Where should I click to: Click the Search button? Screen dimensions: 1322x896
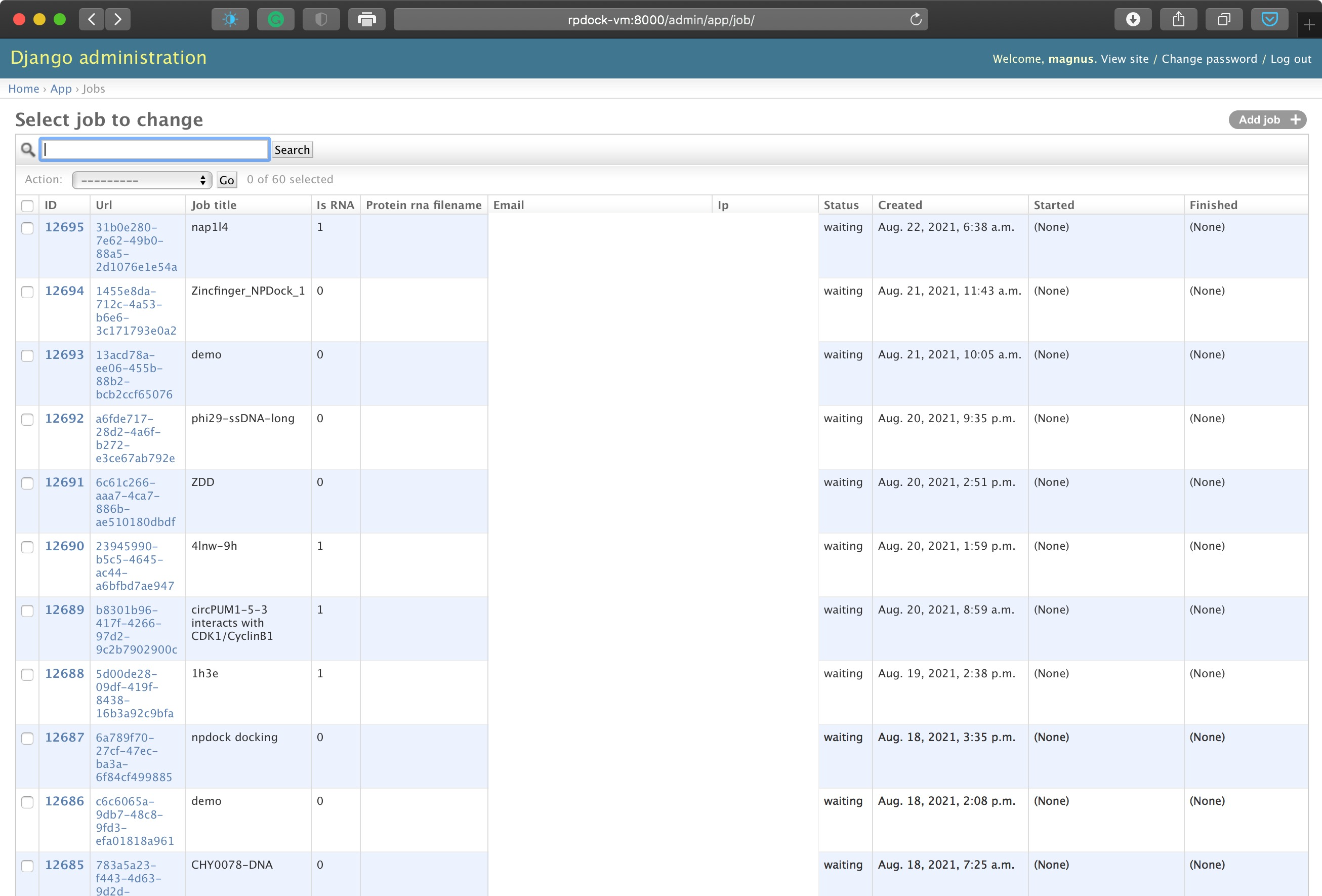click(x=292, y=150)
